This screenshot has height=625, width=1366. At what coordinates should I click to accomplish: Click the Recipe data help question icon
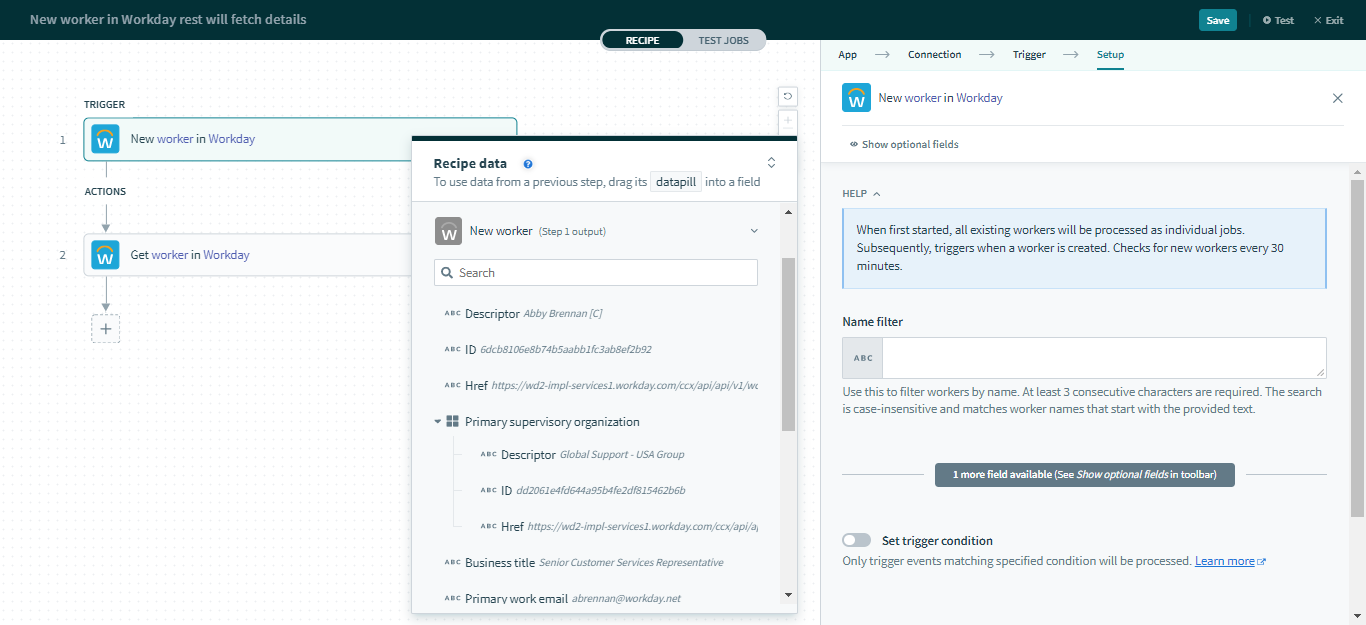pos(528,164)
